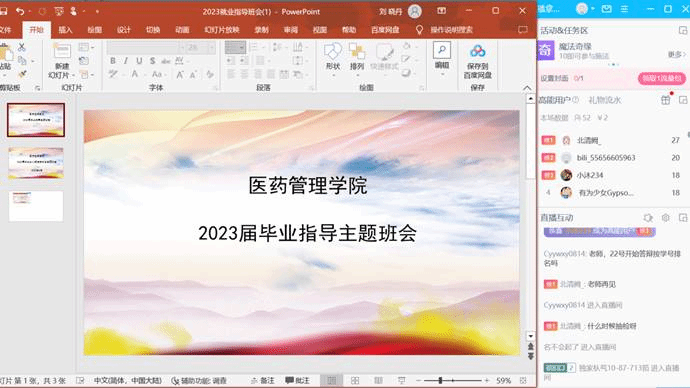Open the Arrange (排列) tool

click(x=356, y=52)
